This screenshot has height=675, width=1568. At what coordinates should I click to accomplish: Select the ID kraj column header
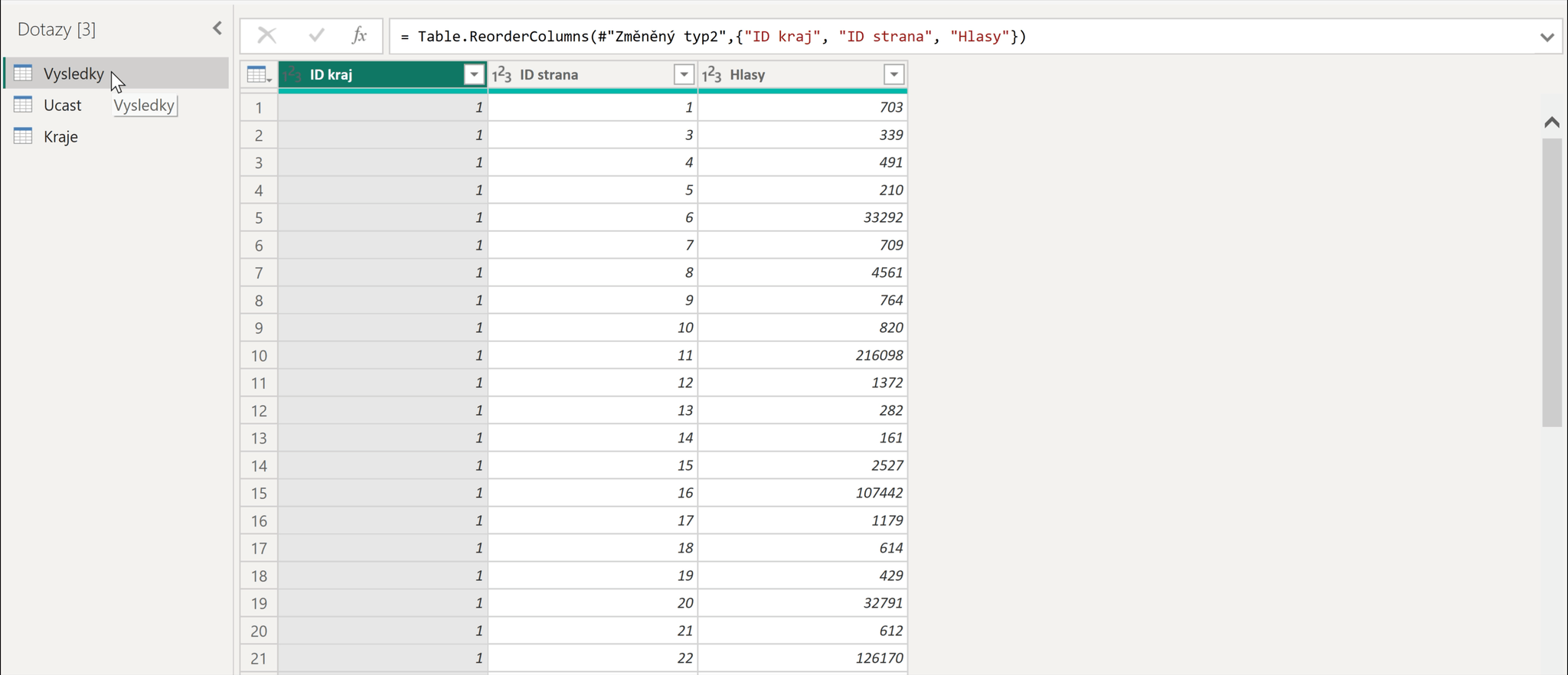tap(383, 75)
